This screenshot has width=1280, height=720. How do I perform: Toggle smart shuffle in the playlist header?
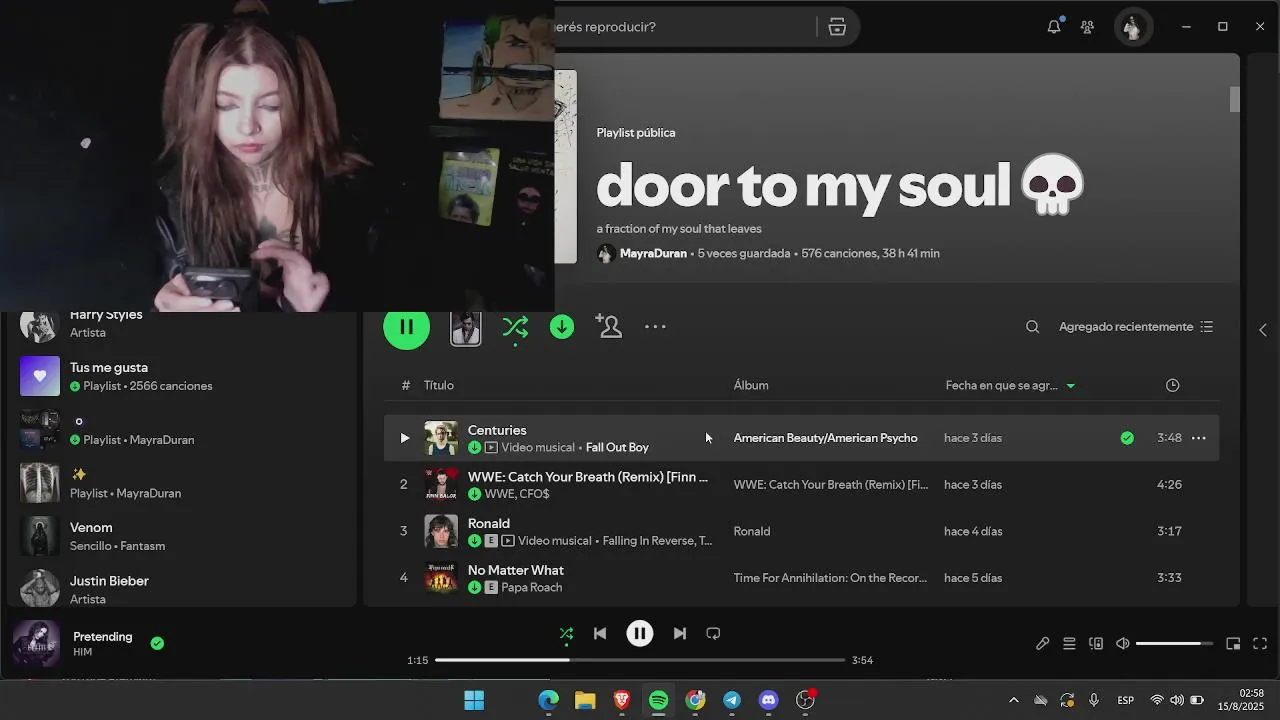[x=515, y=326]
